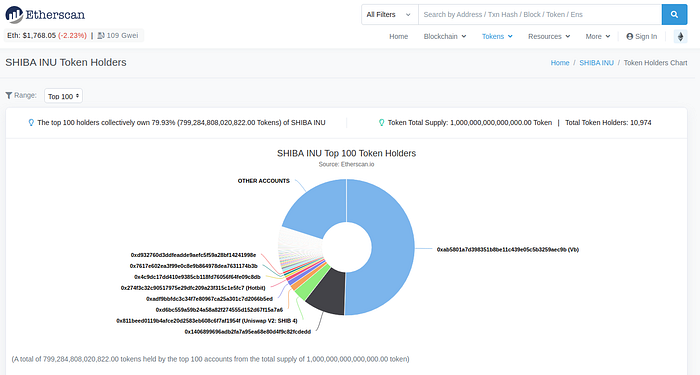Click the Sign In user icon
This screenshot has height=375, width=700.
(x=629, y=36)
